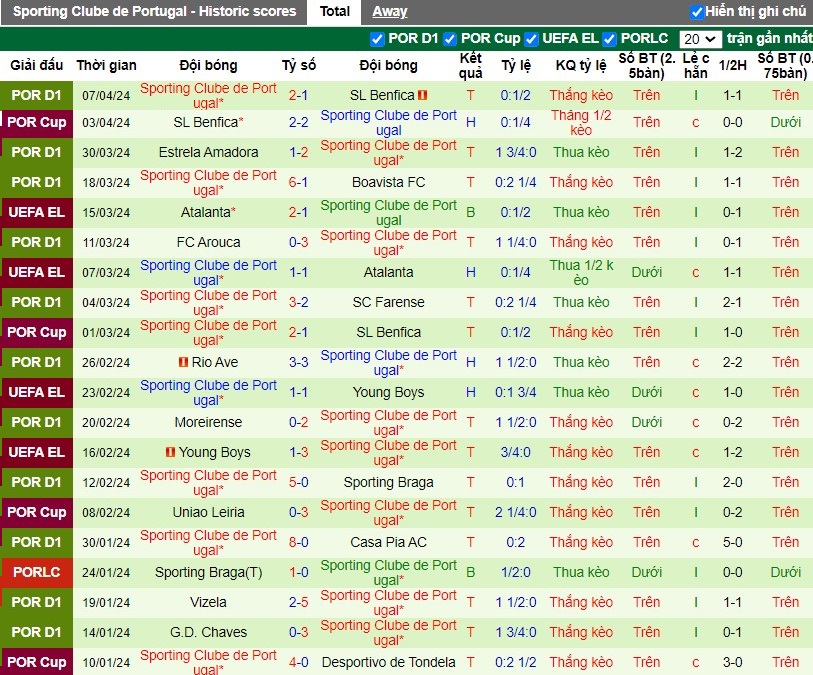Open Moreirense team link
Screen dimensions: 813x675
(208, 423)
